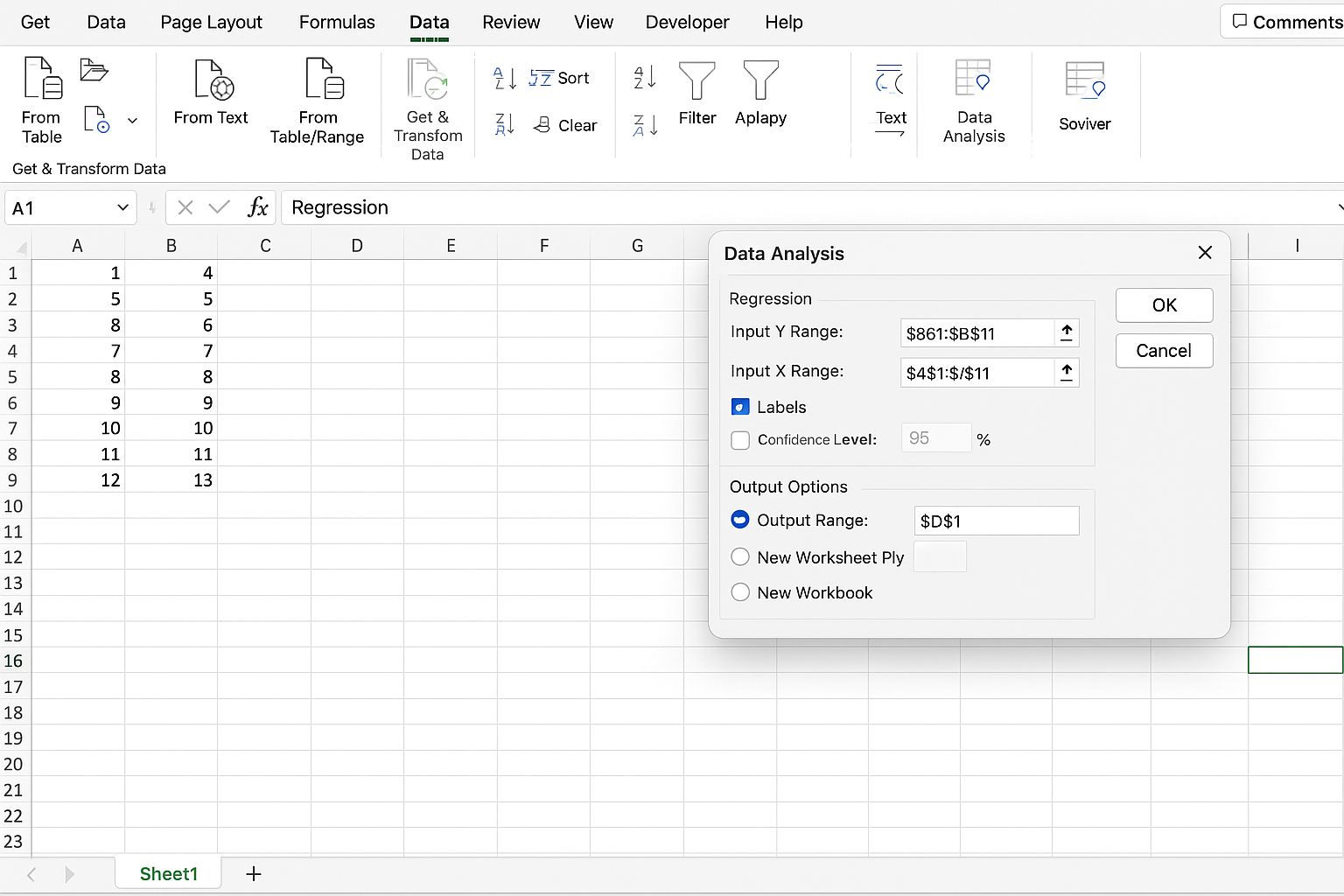Open the Data Analysis tool
The height and width of the screenshot is (896, 1344).
pos(974,101)
